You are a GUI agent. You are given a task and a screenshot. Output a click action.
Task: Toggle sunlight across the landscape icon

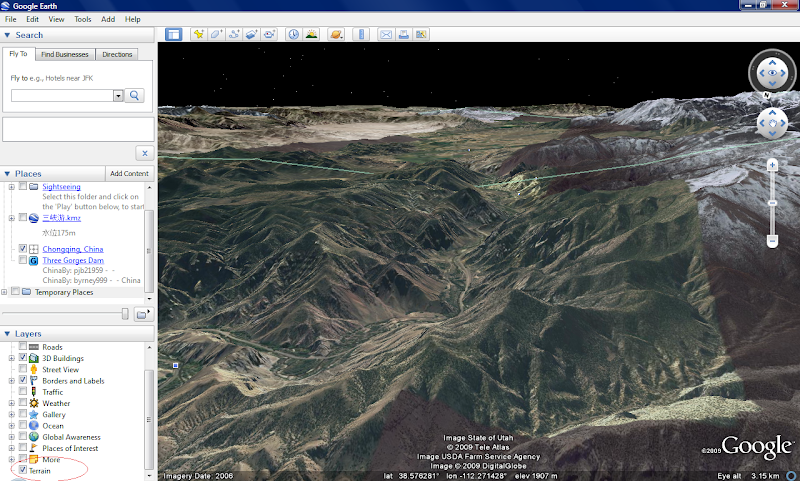click(311, 34)
